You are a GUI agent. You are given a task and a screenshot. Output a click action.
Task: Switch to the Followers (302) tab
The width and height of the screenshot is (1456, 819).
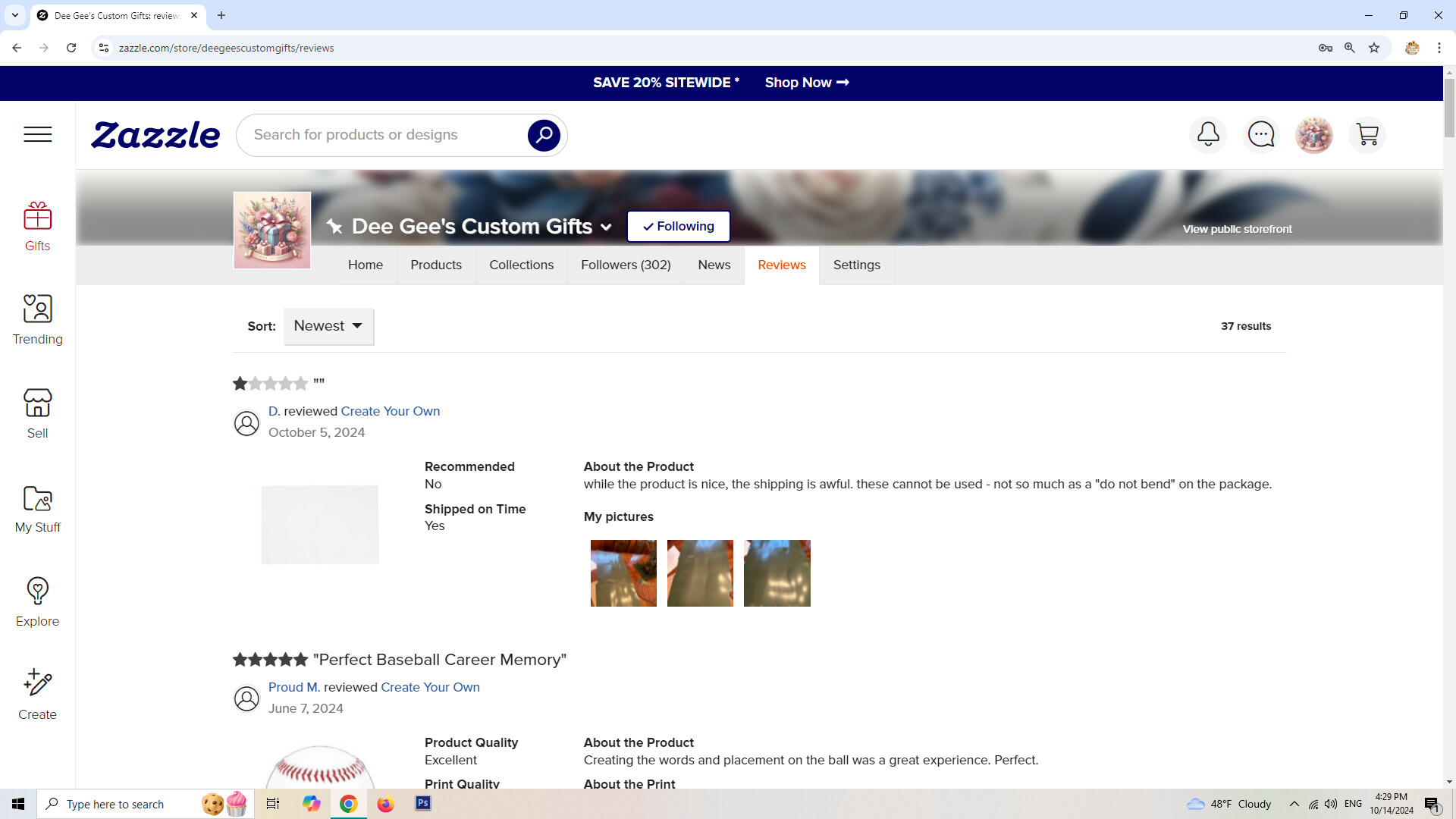pyautogui.click(x=626, y=265)
